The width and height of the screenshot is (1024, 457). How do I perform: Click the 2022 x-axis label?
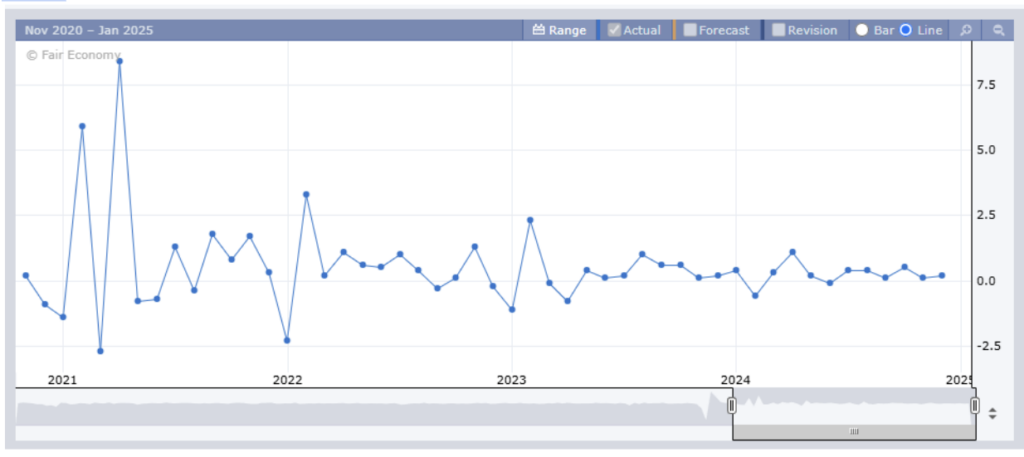(x=287, y=379)
